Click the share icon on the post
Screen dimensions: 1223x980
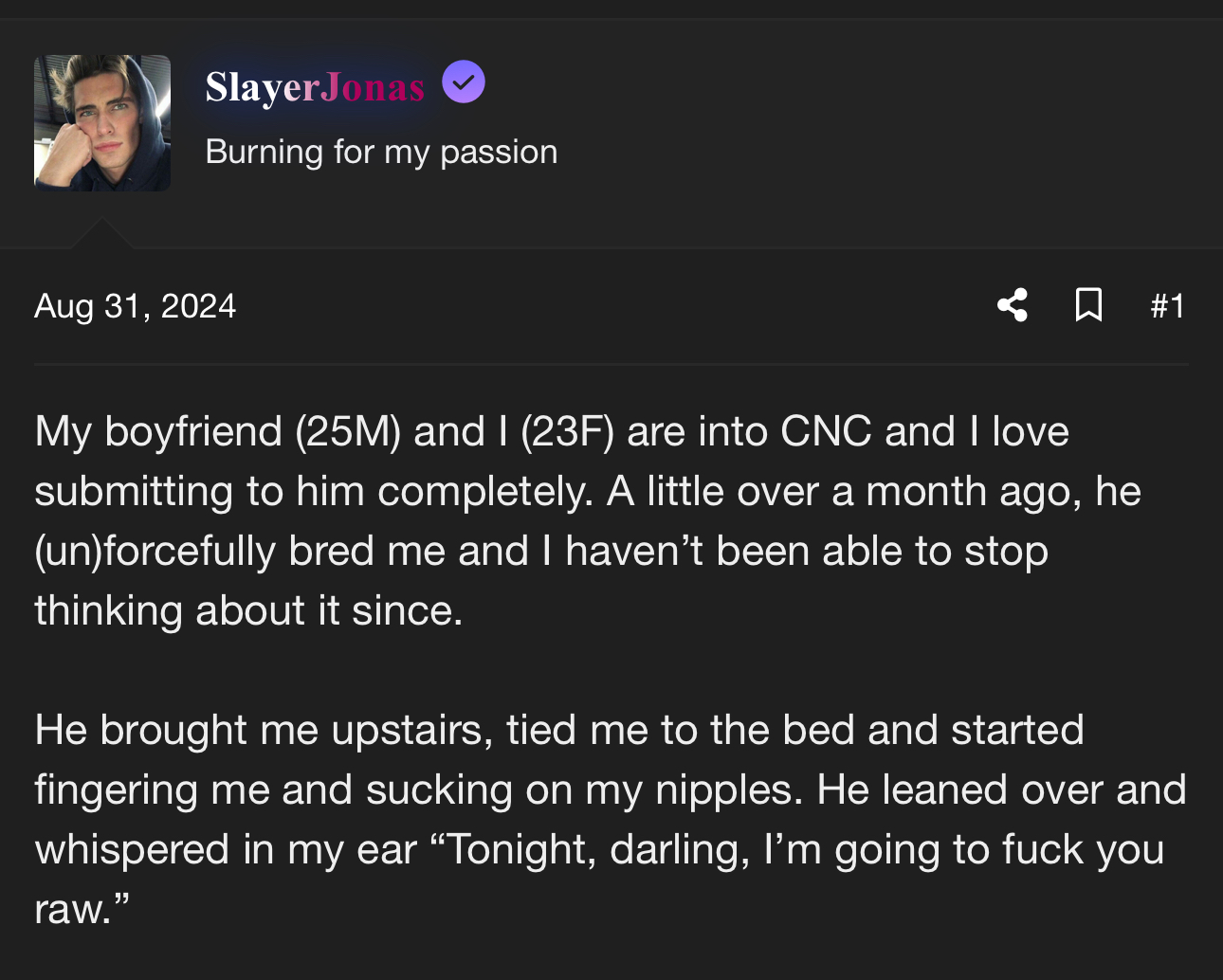(1013, 305)
